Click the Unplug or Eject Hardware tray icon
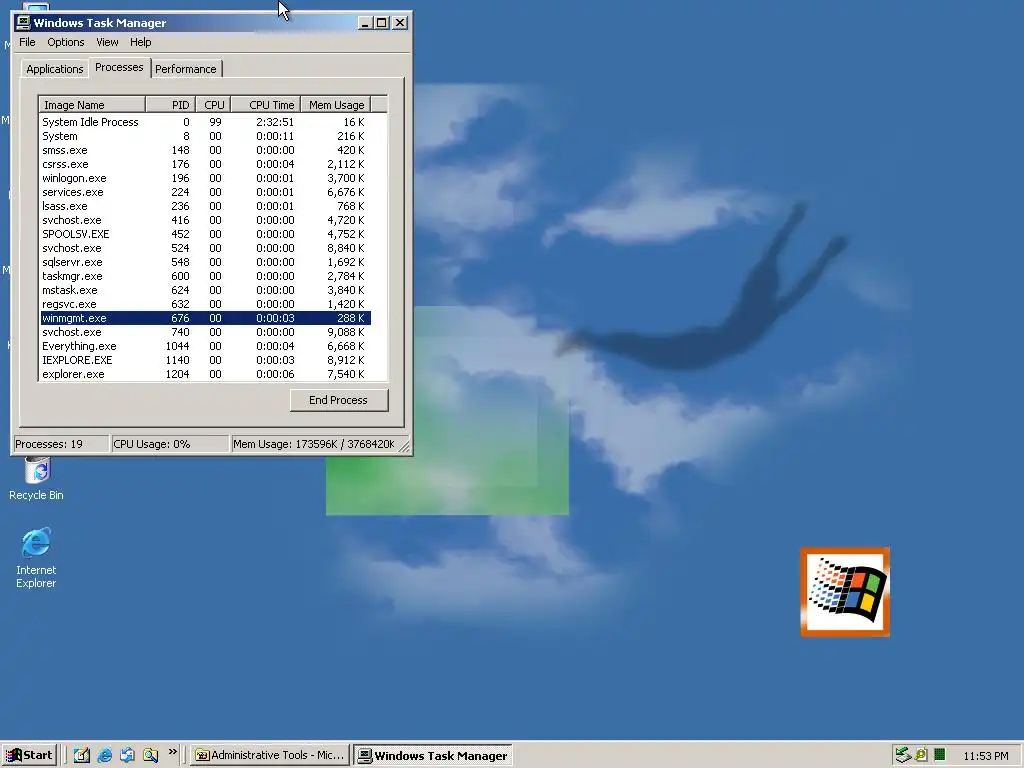Screen dimensions: 1024x768 (903, 756)
